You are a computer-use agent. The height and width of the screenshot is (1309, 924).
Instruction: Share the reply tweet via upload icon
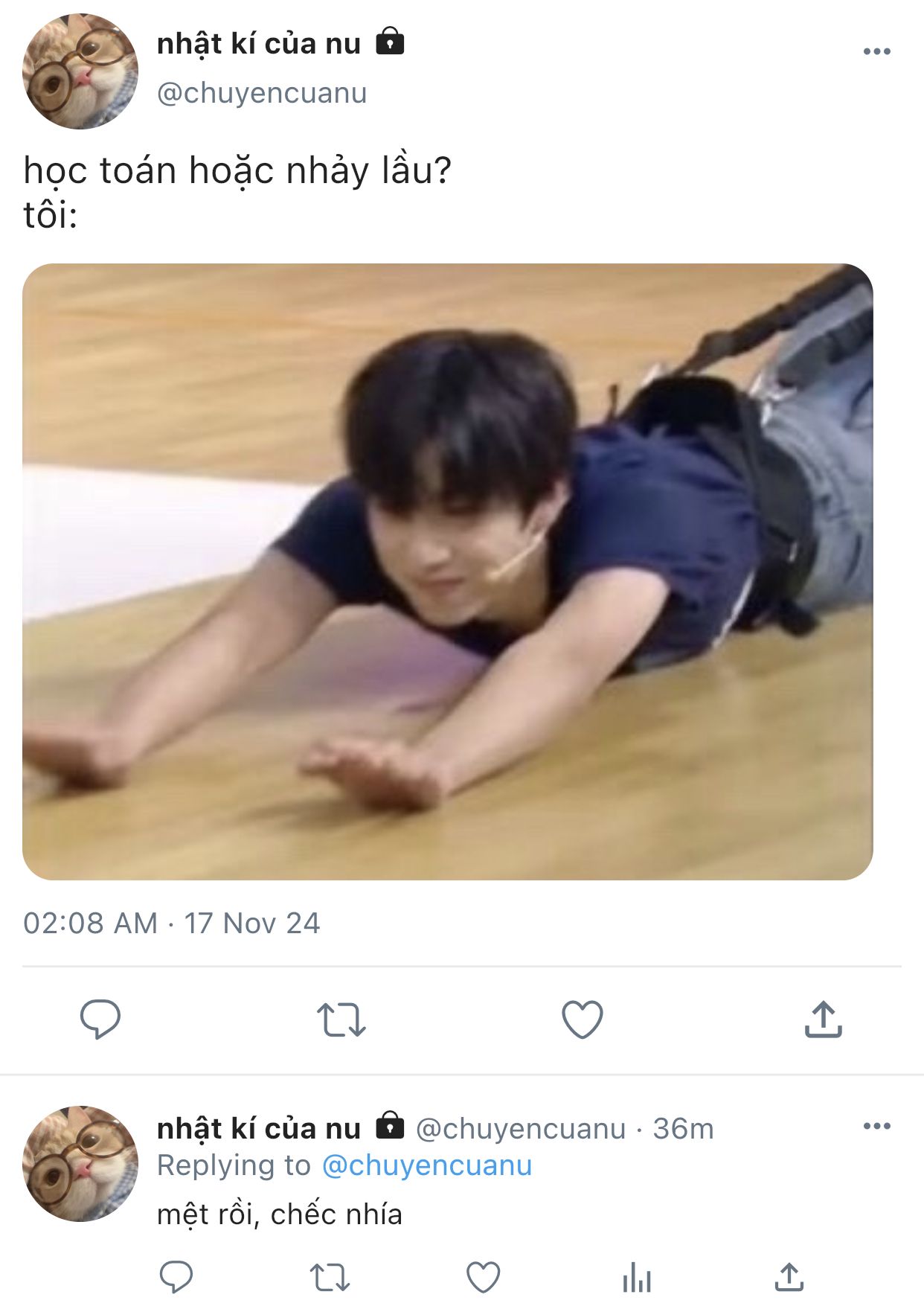click(789, 1277)
